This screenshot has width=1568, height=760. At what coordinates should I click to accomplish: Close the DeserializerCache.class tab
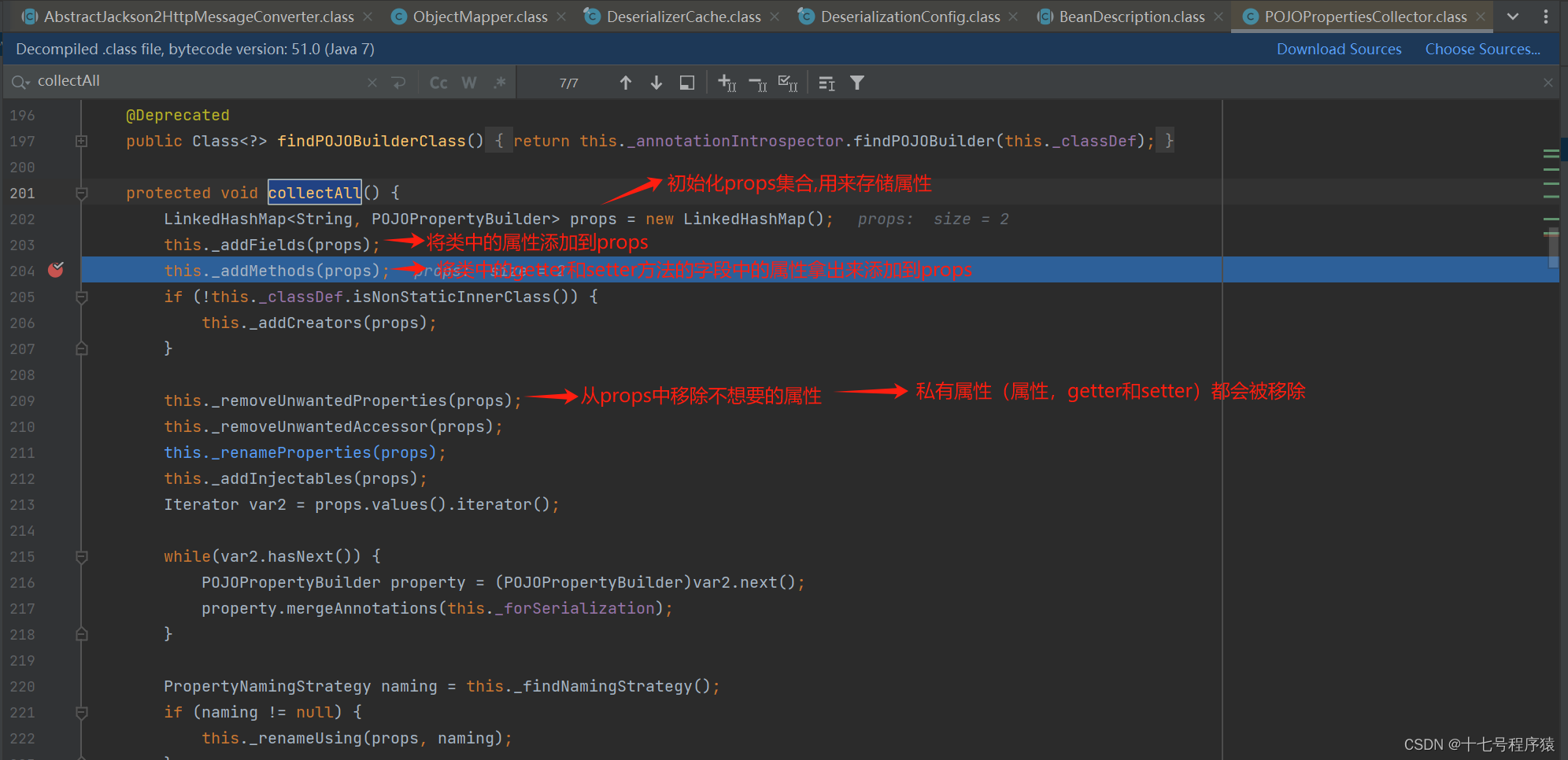pyautogui.click(x=775, y=17)
